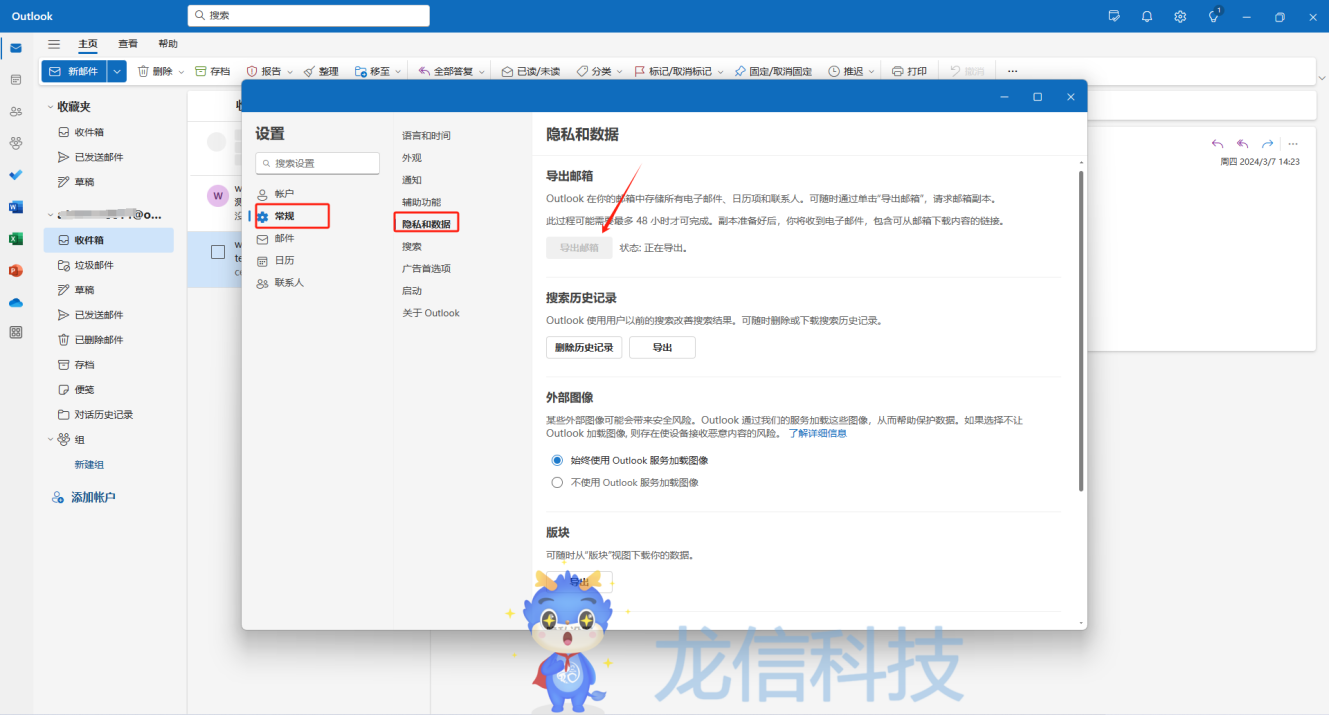Open Language and time (语言和时间) settings
Image resolution: width=1329 pixels, height=715 pixels.
tap(426, 135)
